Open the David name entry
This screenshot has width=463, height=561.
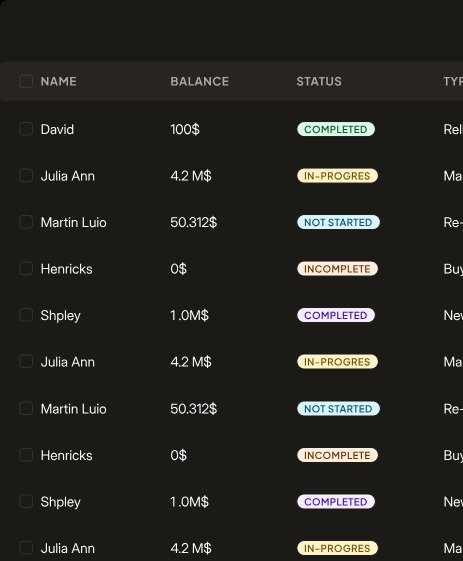coord(57,129)
